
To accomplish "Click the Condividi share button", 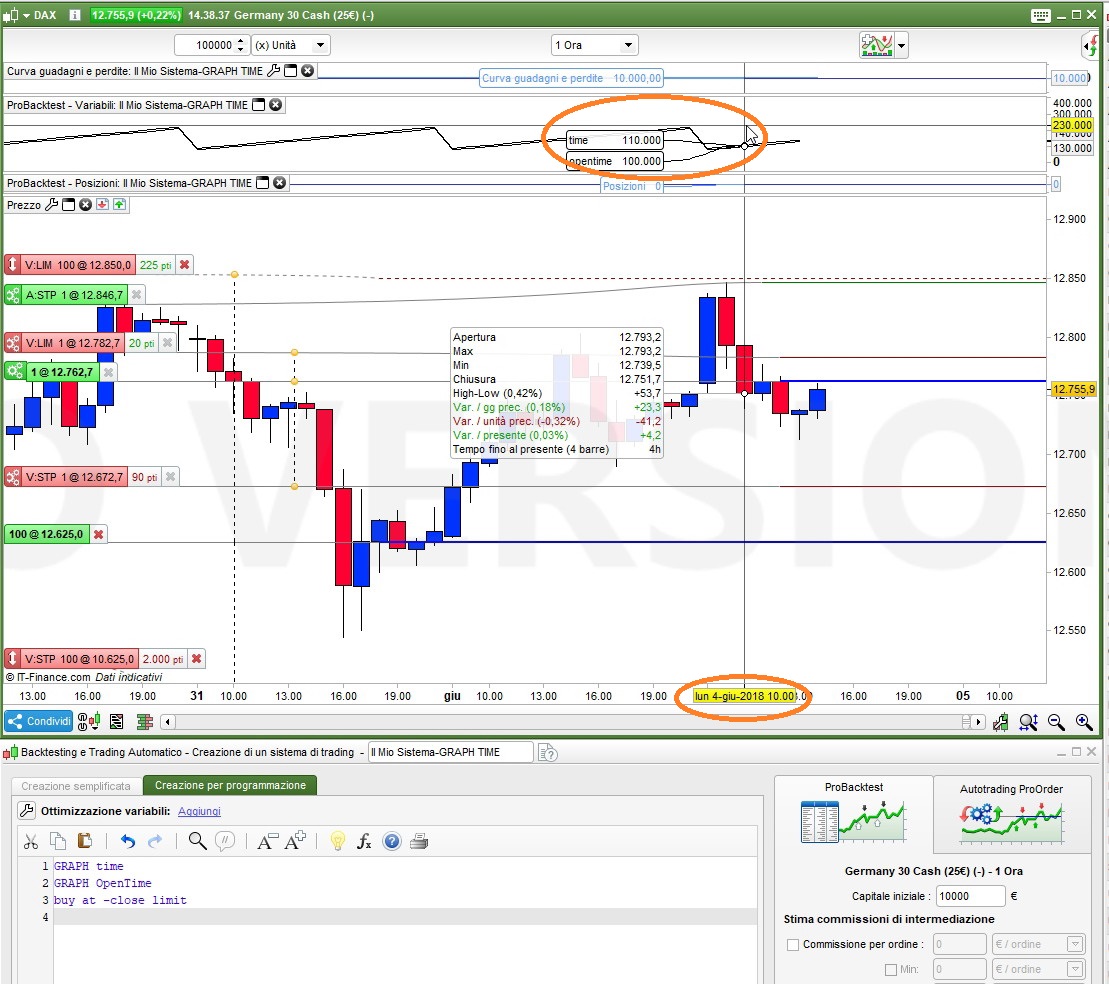I will (x=39, y=722).
